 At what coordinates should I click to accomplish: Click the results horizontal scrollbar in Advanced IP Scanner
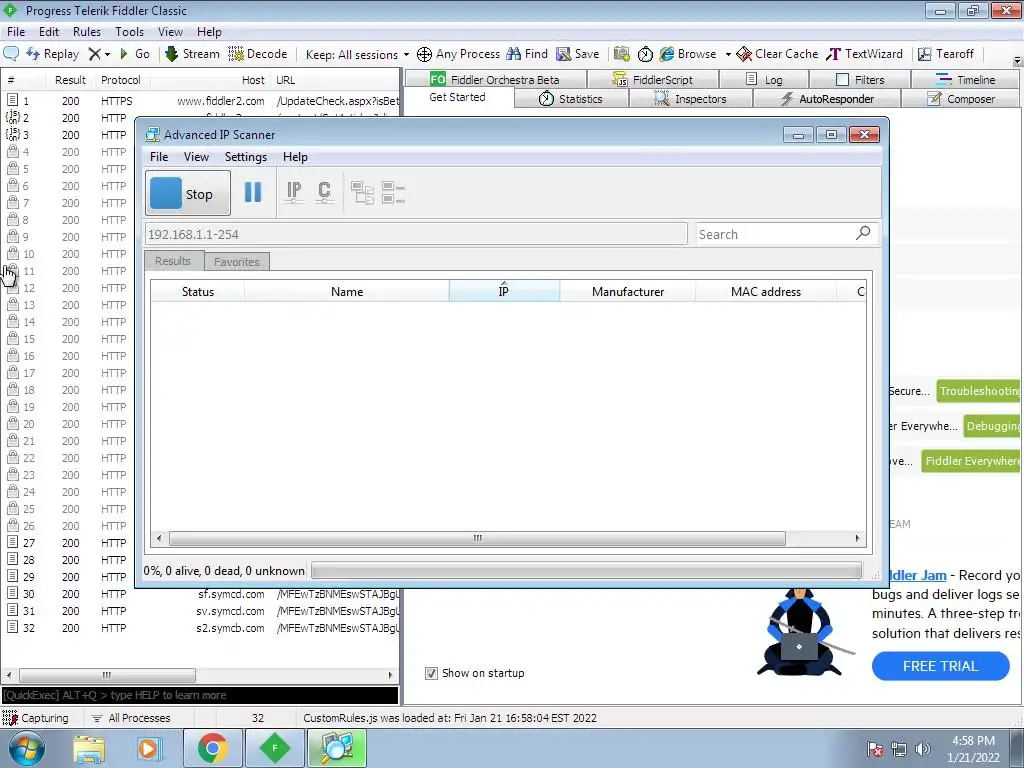(x=477, y=538)
